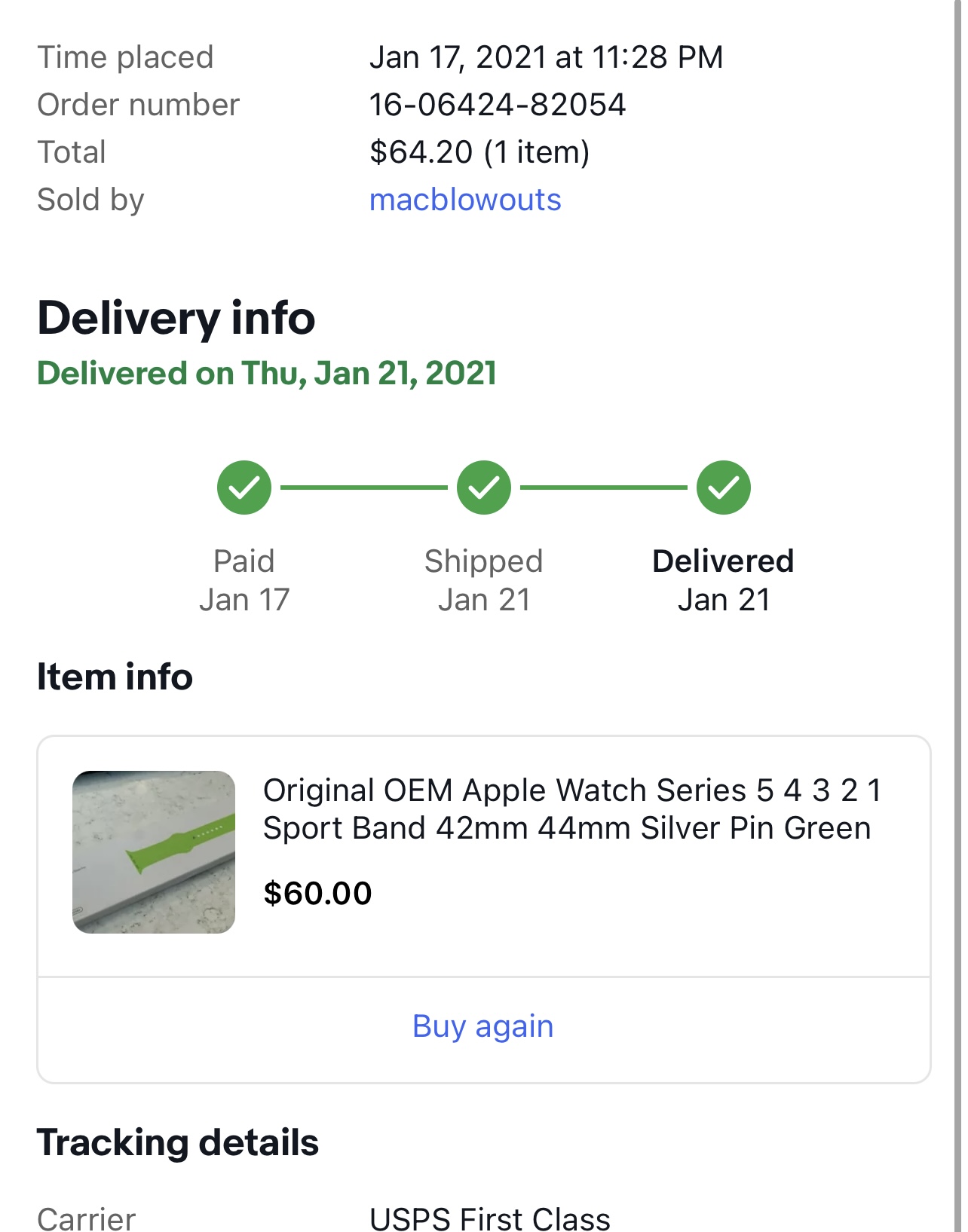The height and width of the screenshot is (1232, 968).
Task: Open the macblowouts seller link
Action: tap(465, 200)
